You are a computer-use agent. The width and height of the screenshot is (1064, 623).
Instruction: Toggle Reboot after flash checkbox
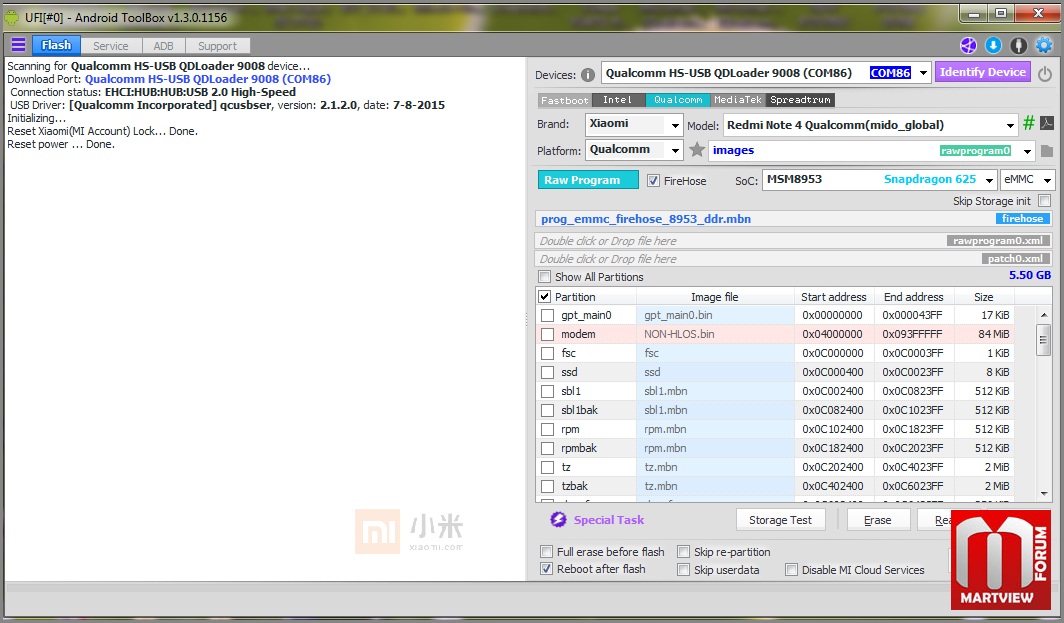(546, 569)
